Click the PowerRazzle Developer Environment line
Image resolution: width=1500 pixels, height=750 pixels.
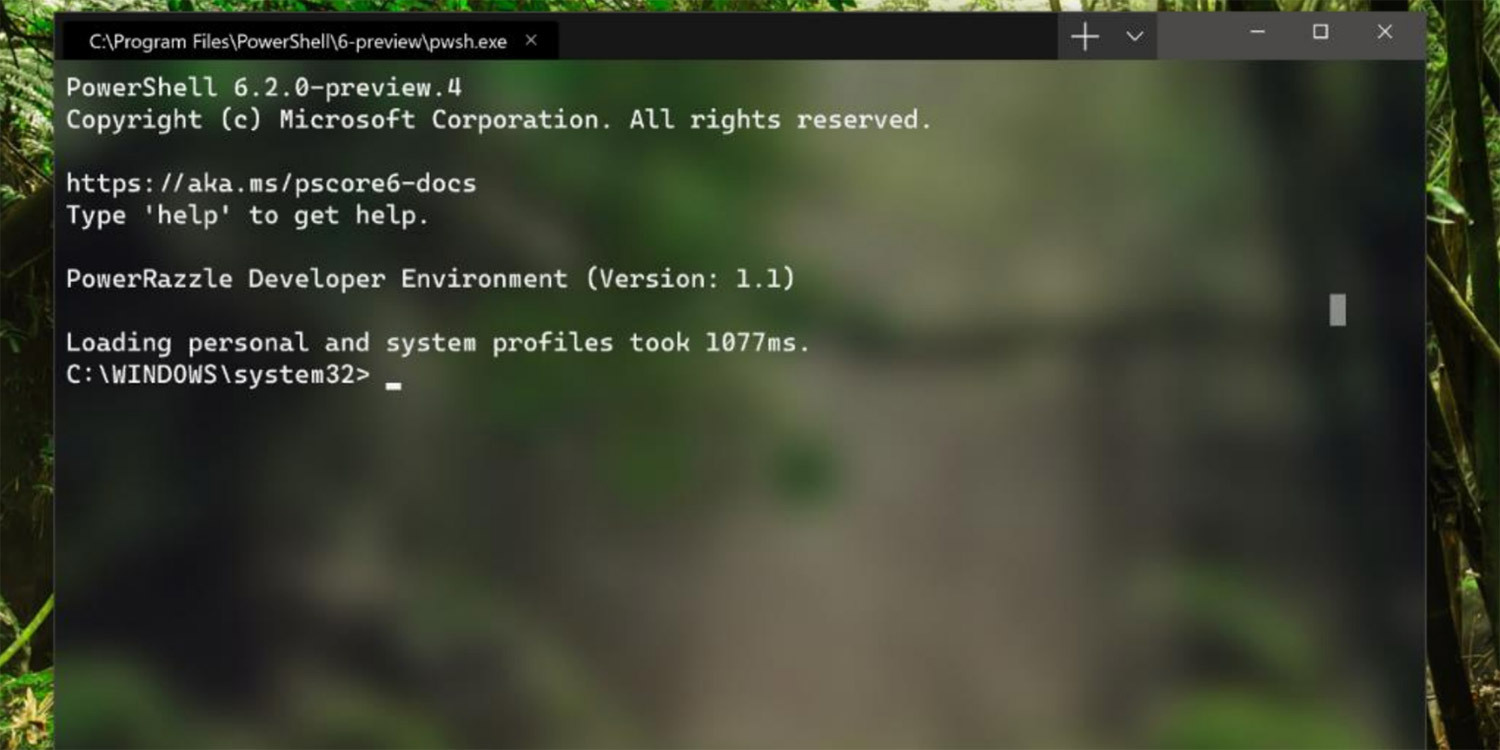[430, 278]
